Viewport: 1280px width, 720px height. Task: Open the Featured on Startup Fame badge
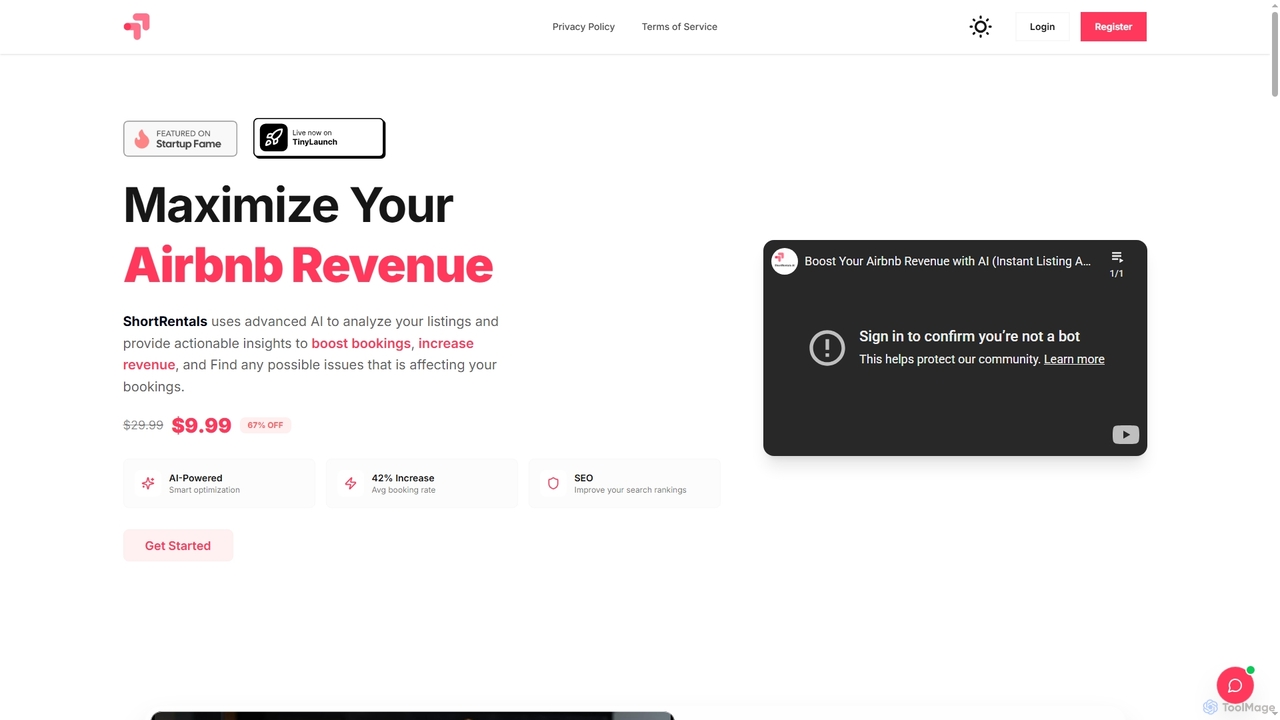click(x=180, y=139)
